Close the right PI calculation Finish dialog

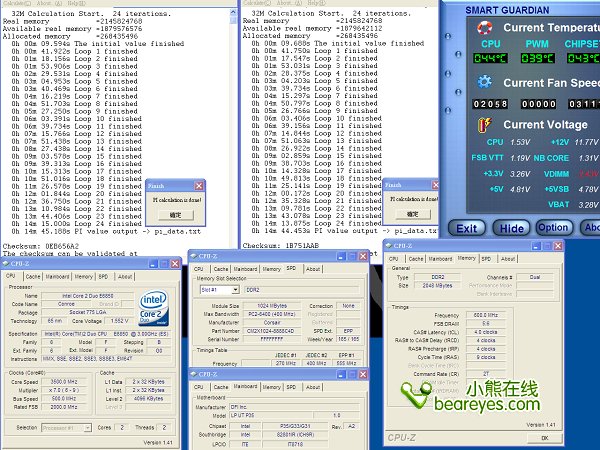click(437, 185)
